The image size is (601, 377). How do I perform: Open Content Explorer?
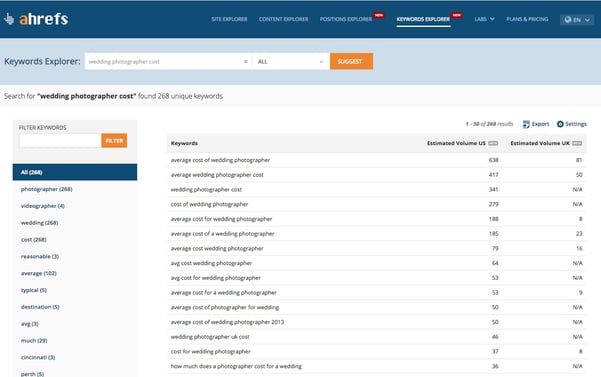[x=283, y=19]
